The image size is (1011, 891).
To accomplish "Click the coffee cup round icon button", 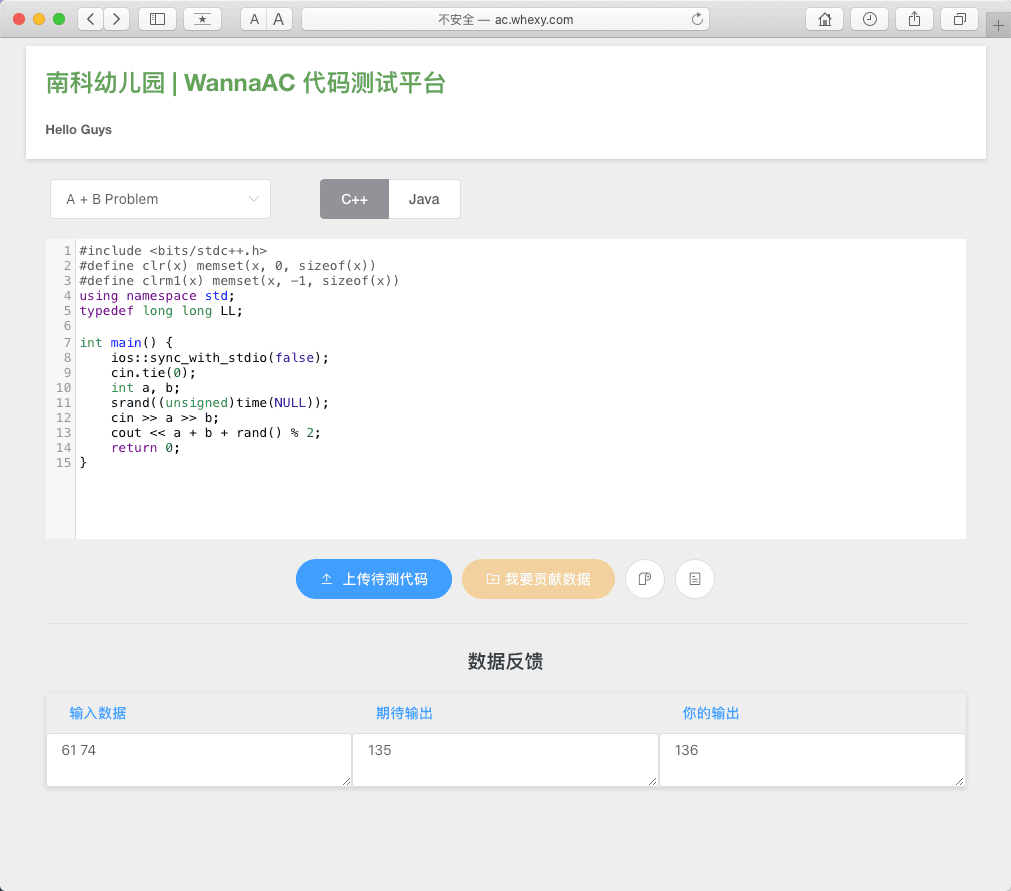I will pos(645,579).
